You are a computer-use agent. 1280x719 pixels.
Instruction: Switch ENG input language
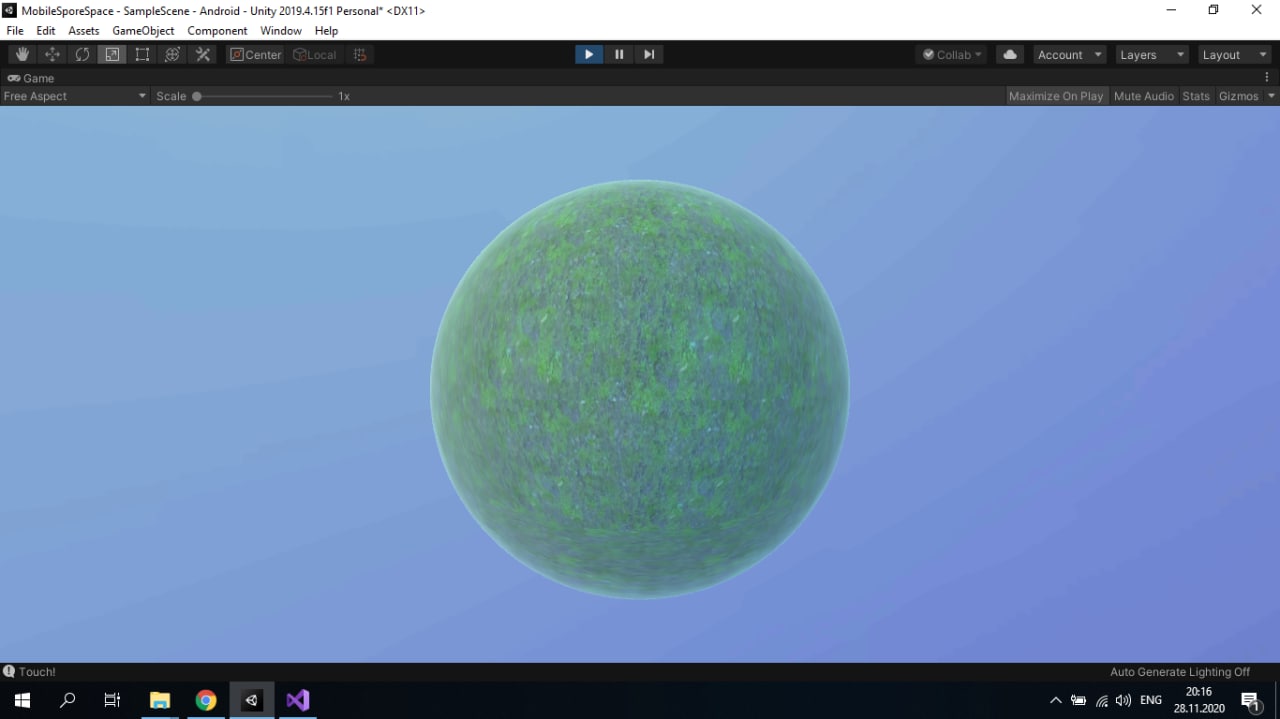coord(1151,700)
